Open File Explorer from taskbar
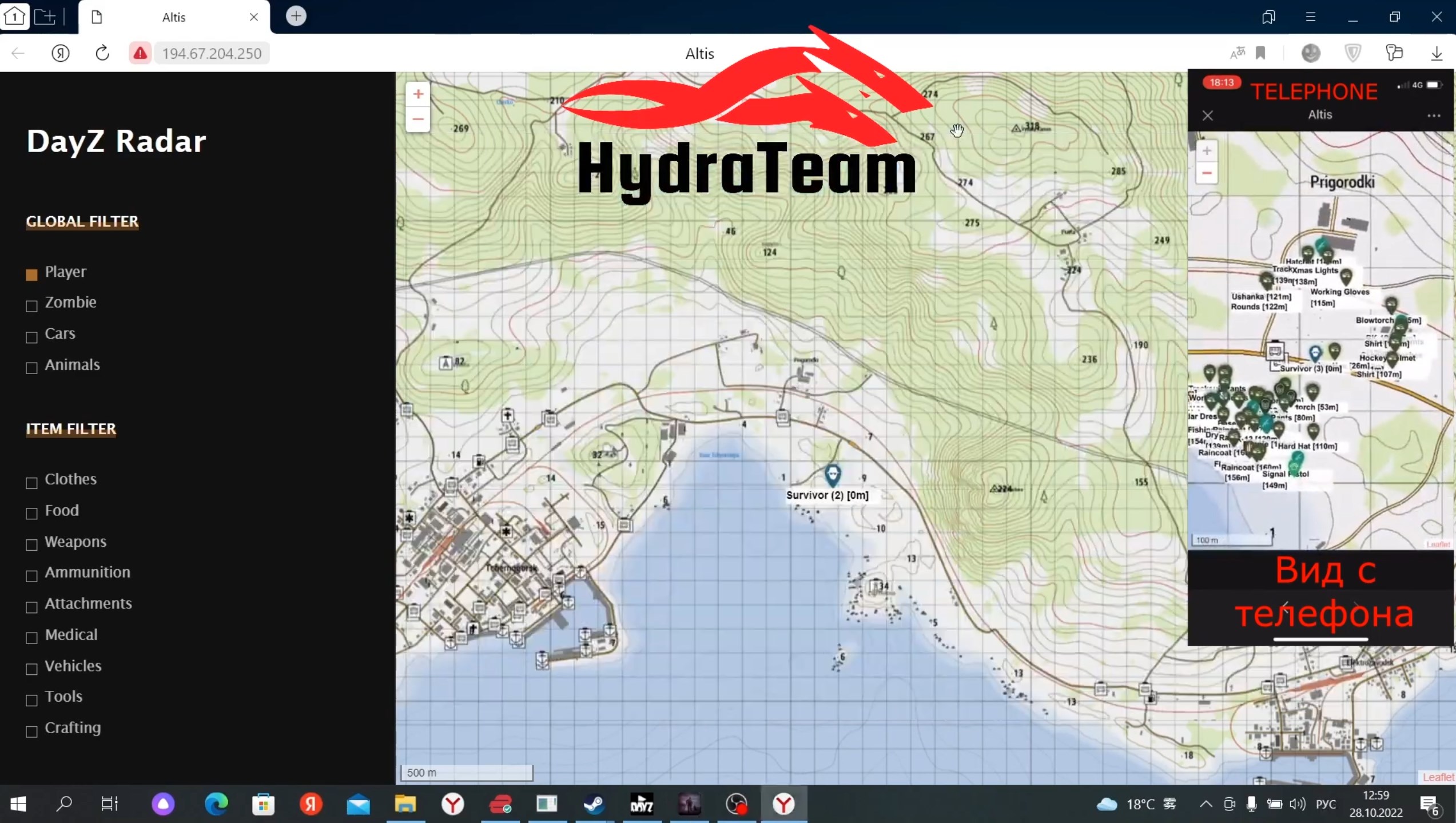 click(x=405, y=804)
